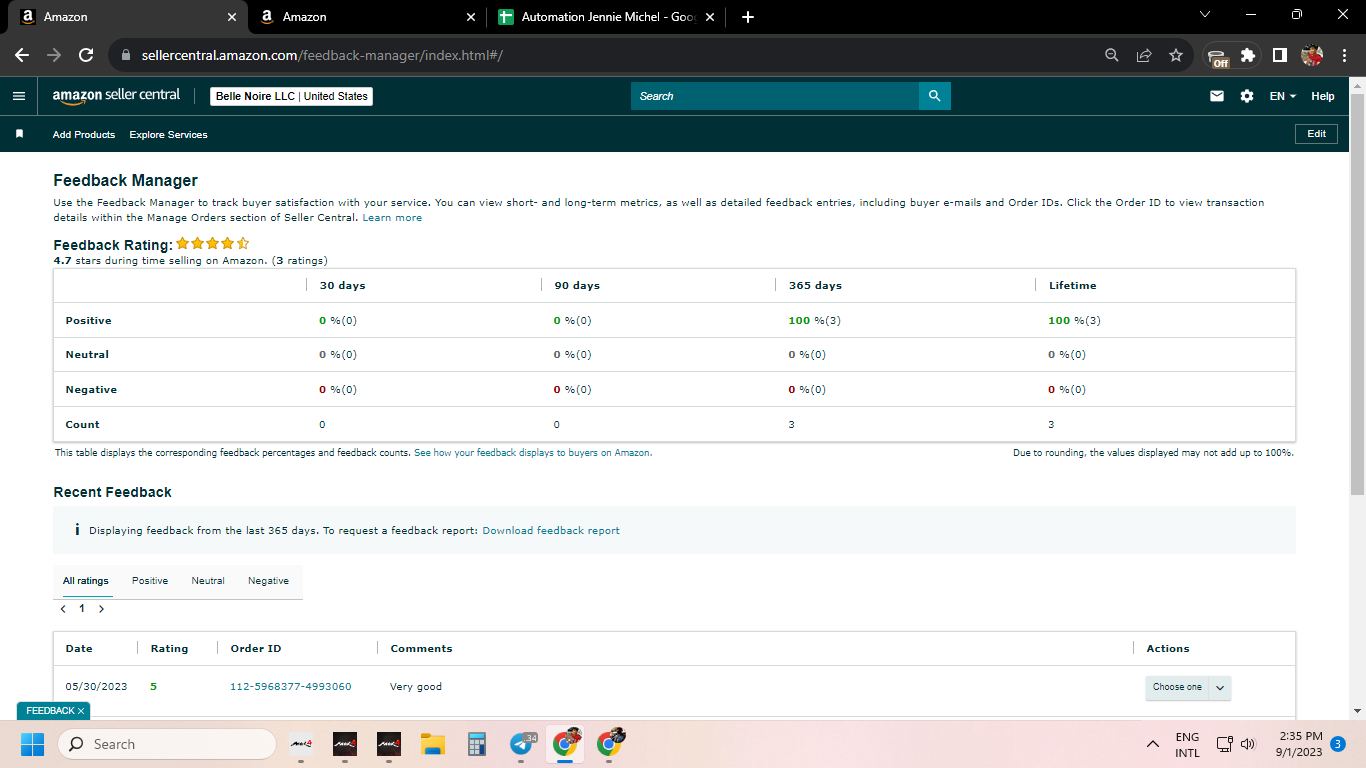Open the EN language dropdown
Screen dimensions: 1366x768
1283,96
